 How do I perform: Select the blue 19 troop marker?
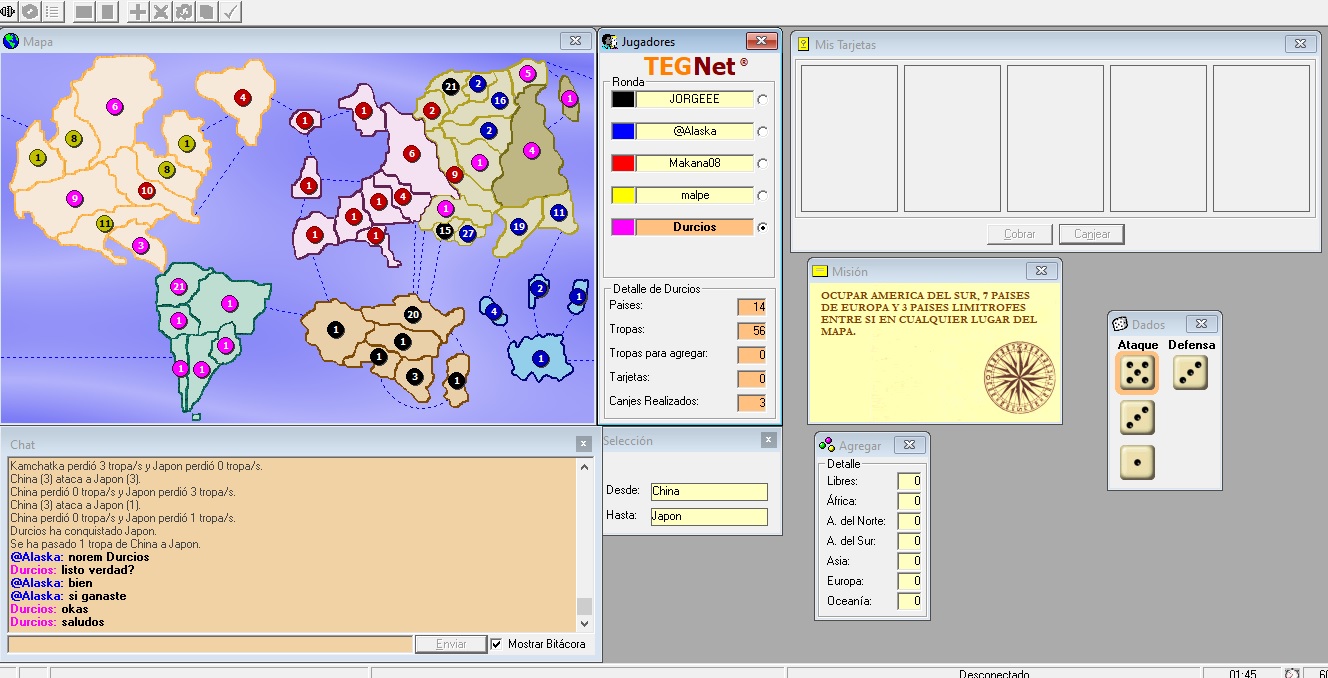click(x=518, y=227)
